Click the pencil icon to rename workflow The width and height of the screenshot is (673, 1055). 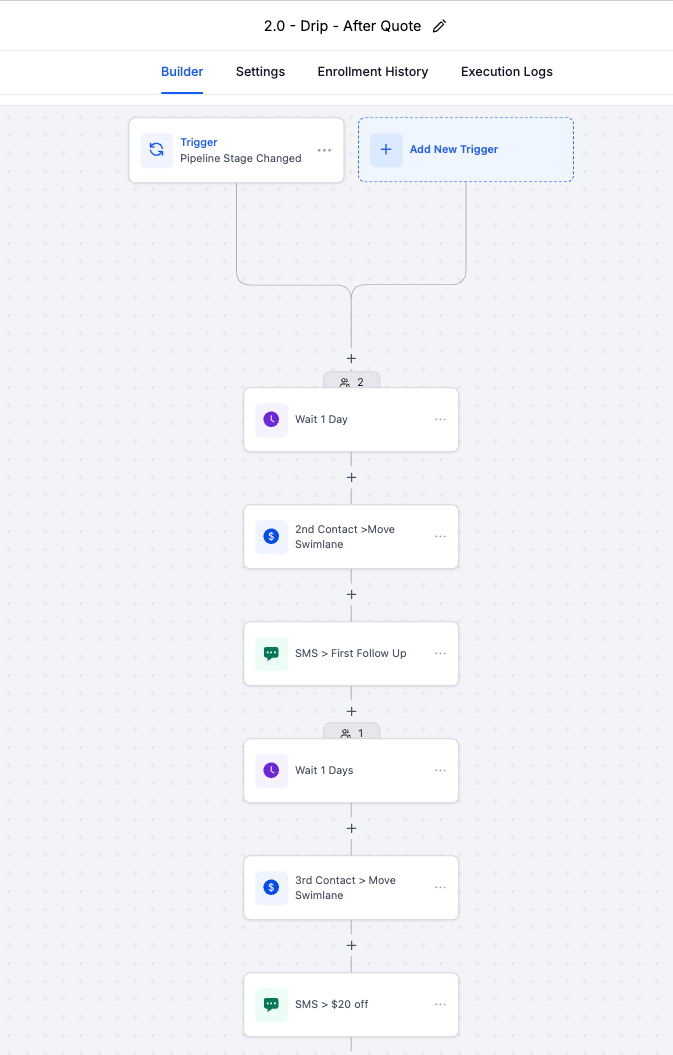tap(439, 27)
